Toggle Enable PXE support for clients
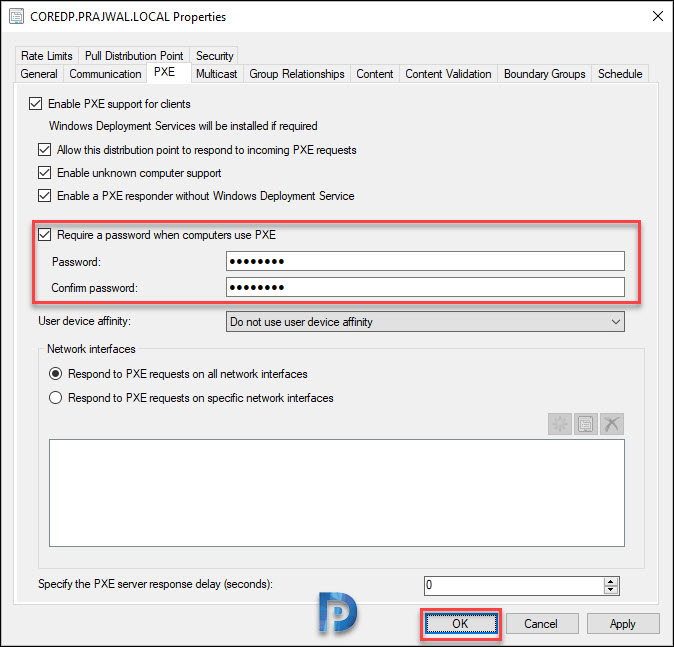The width and height of the screenshot is (674, 647). click(x=37, y=104)
